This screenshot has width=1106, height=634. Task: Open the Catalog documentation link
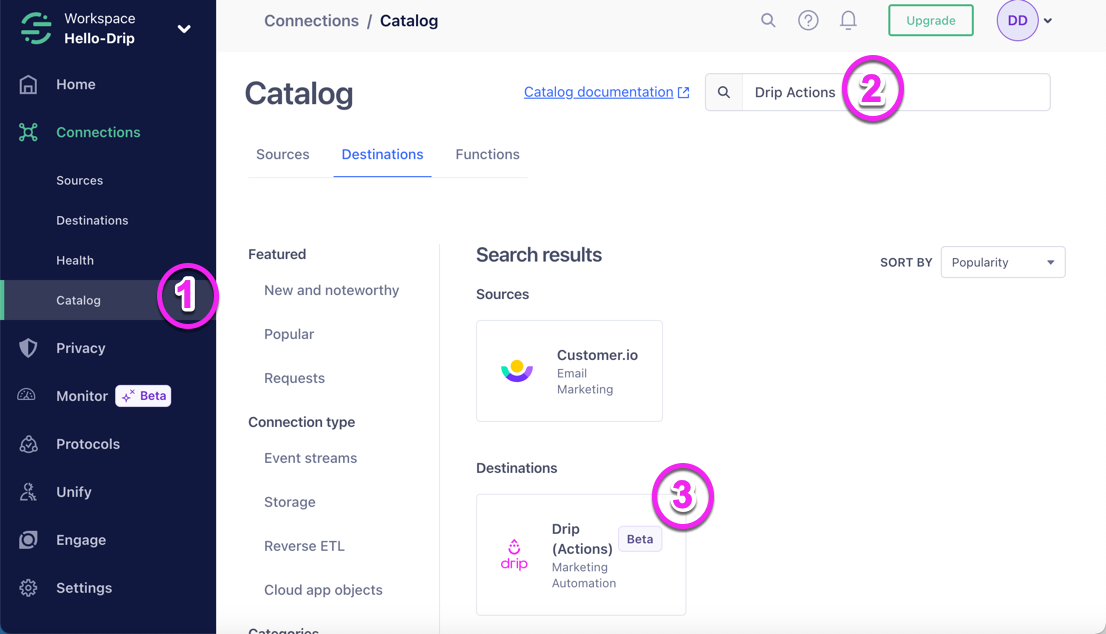(x=598, y=92)
